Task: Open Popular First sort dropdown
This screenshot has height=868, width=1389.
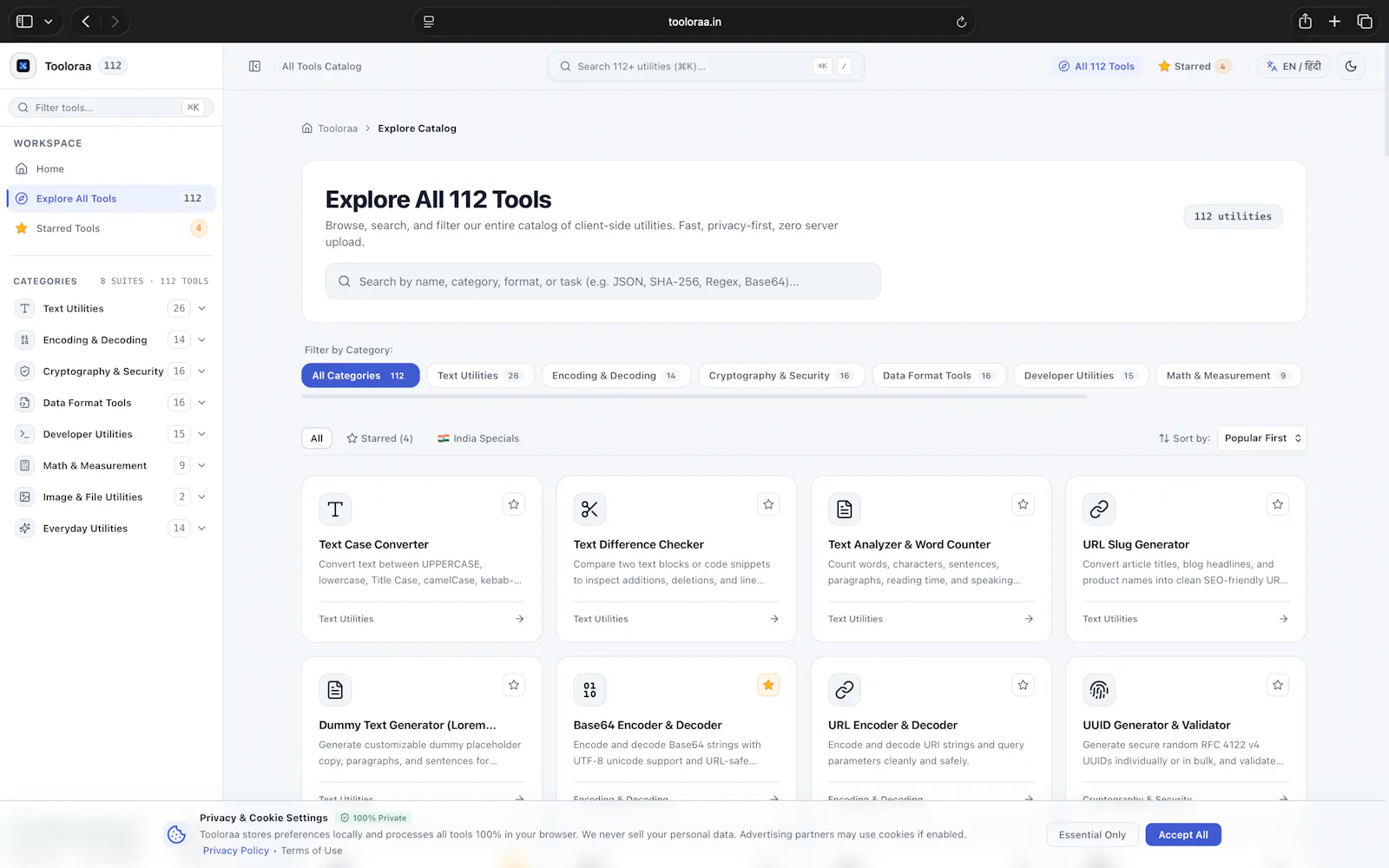Action: (1262, 438)
